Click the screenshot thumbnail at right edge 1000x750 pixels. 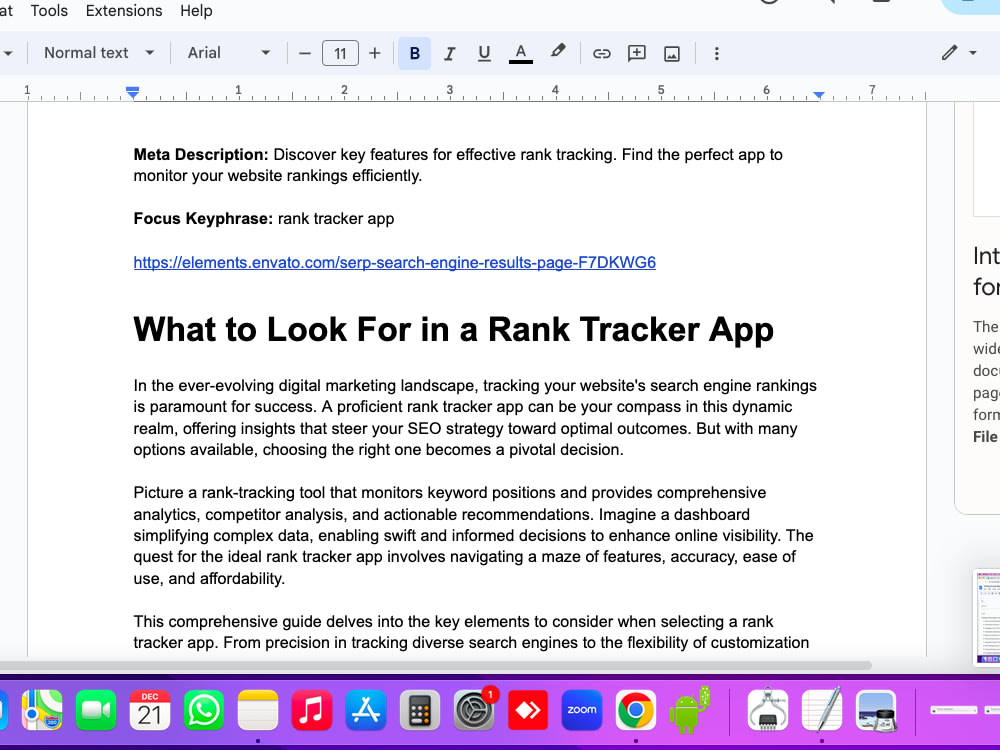987,617
